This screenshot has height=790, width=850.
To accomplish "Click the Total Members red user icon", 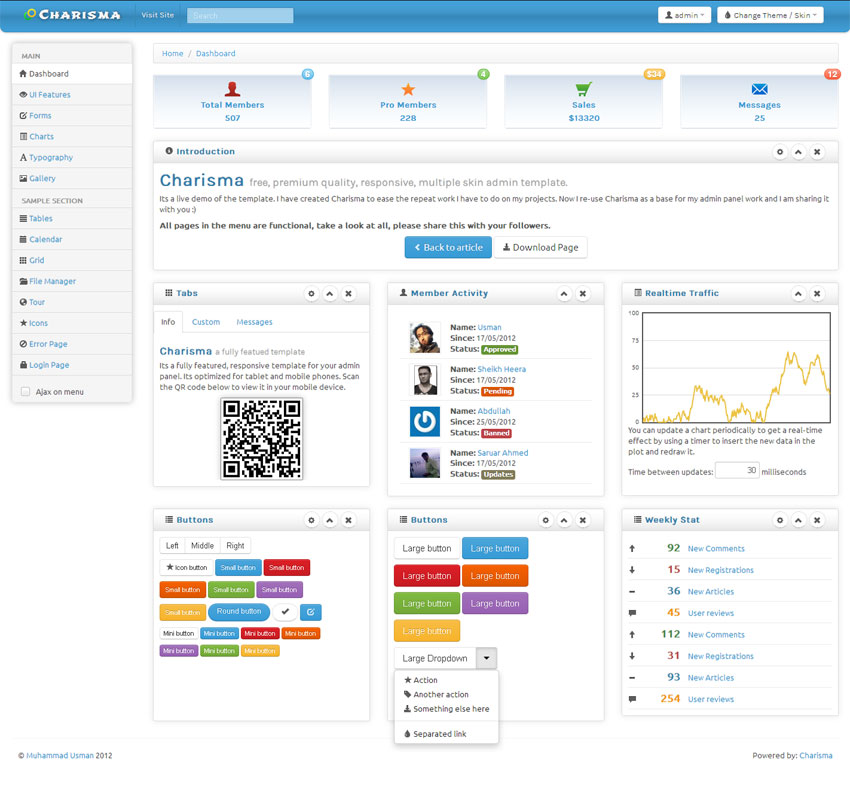I will [x=232, y=89].
